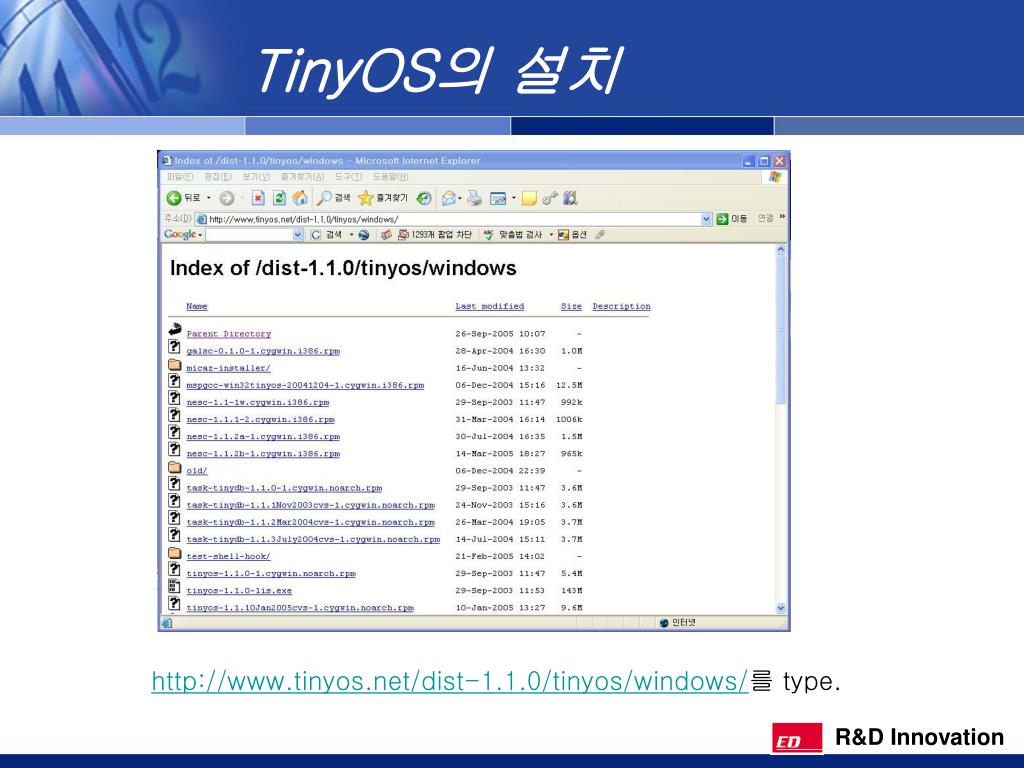Expand the toolbar overflow chevron (»)

(x=782, y=217)
